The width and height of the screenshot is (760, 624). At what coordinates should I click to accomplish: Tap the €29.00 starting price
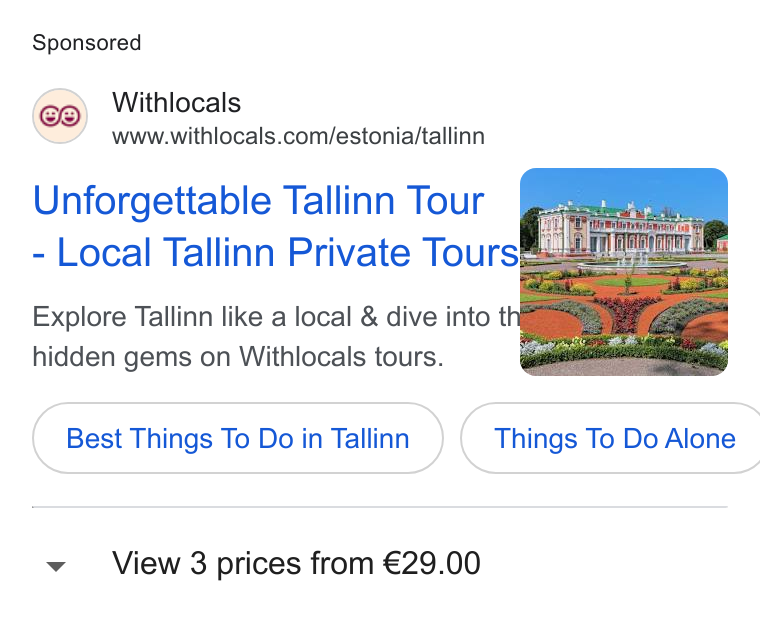431,563
